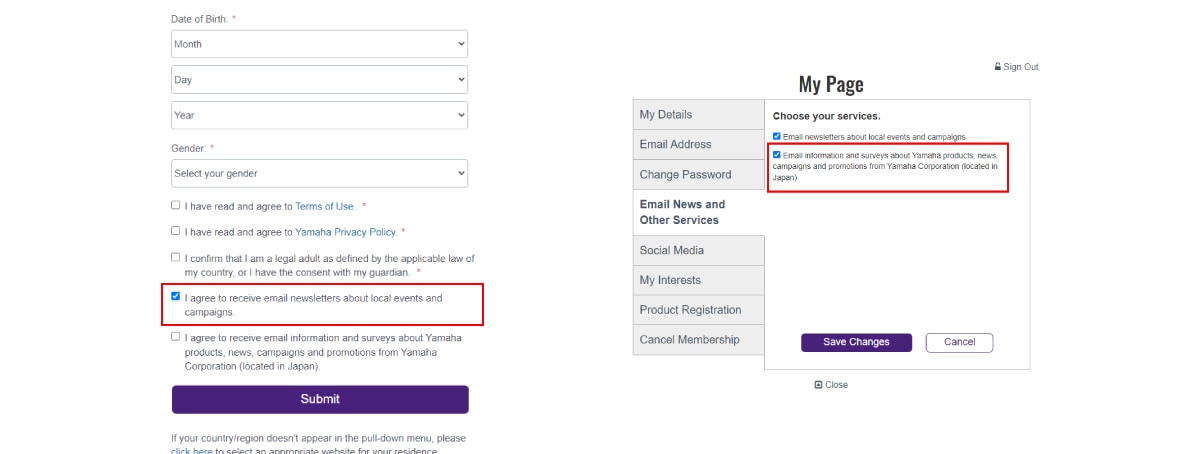Expand the Year dropdown
This screenshot has height=454, width=1200.
point(319,115)
